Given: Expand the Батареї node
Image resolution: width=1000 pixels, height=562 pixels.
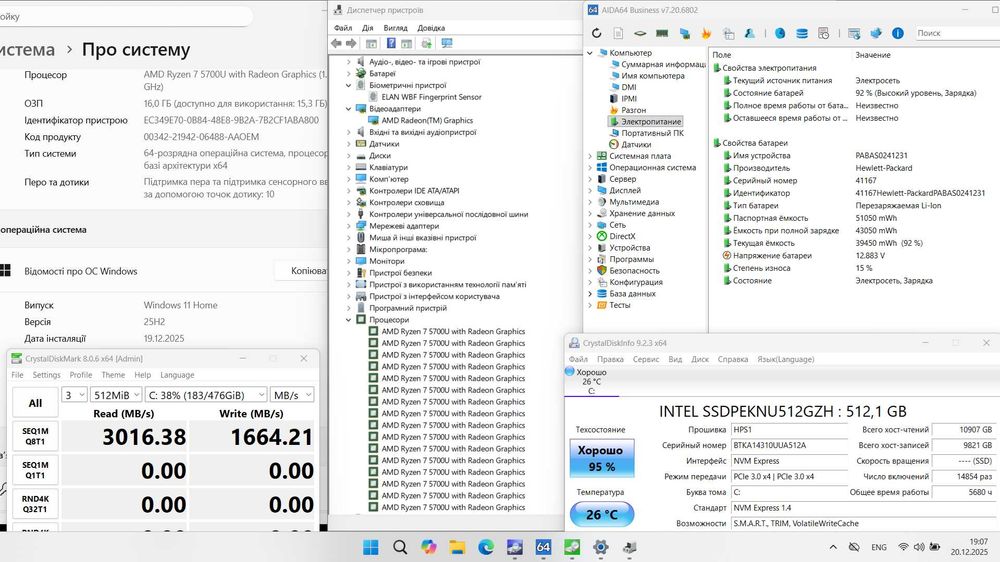Looking at the screenshot, I should 349,73.
